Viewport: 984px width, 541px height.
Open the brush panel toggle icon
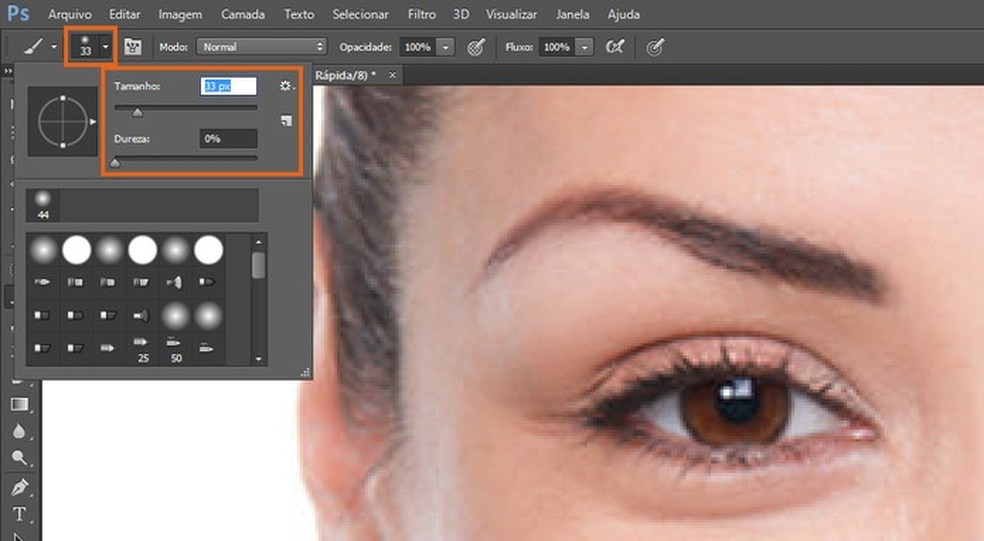click(x=132, y=47)
